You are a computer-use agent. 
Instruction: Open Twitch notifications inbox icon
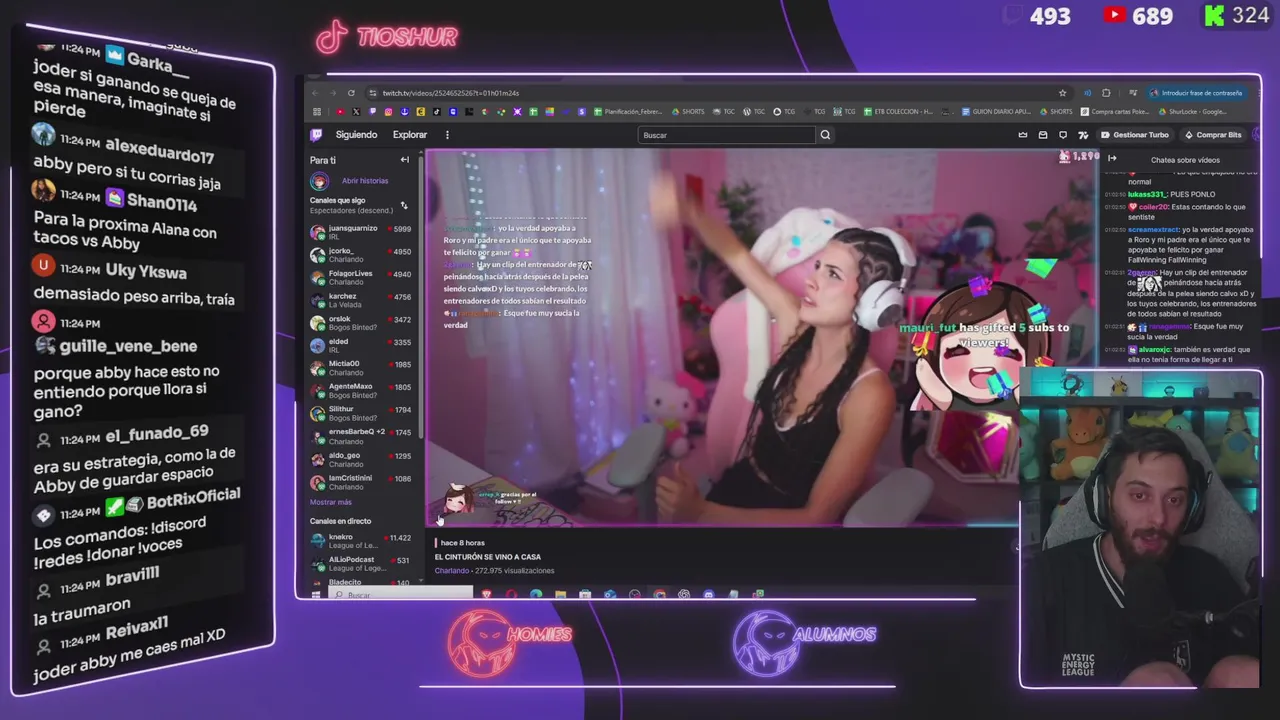pos(1043,135)
